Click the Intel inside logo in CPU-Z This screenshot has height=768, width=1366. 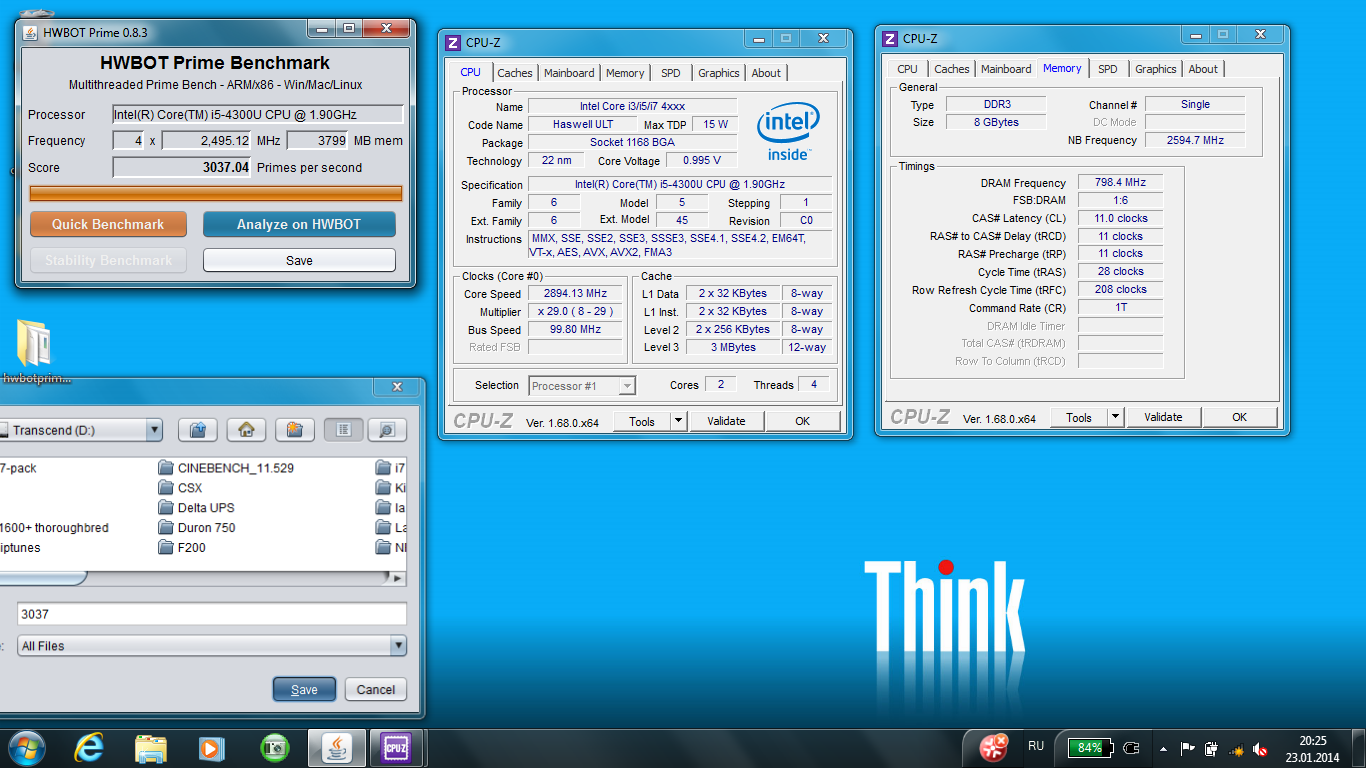pyautogui.click(x=789, y=130)
